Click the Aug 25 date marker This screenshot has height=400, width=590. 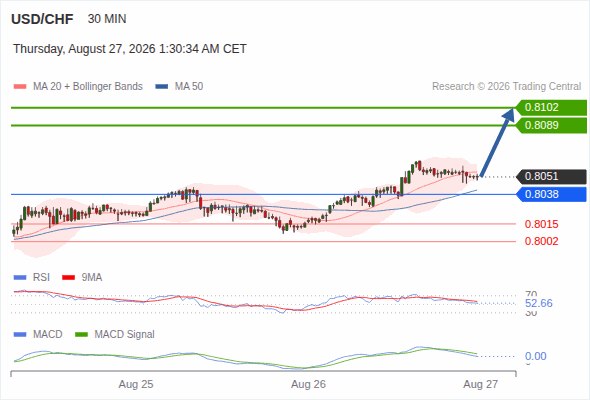(136, 384)
